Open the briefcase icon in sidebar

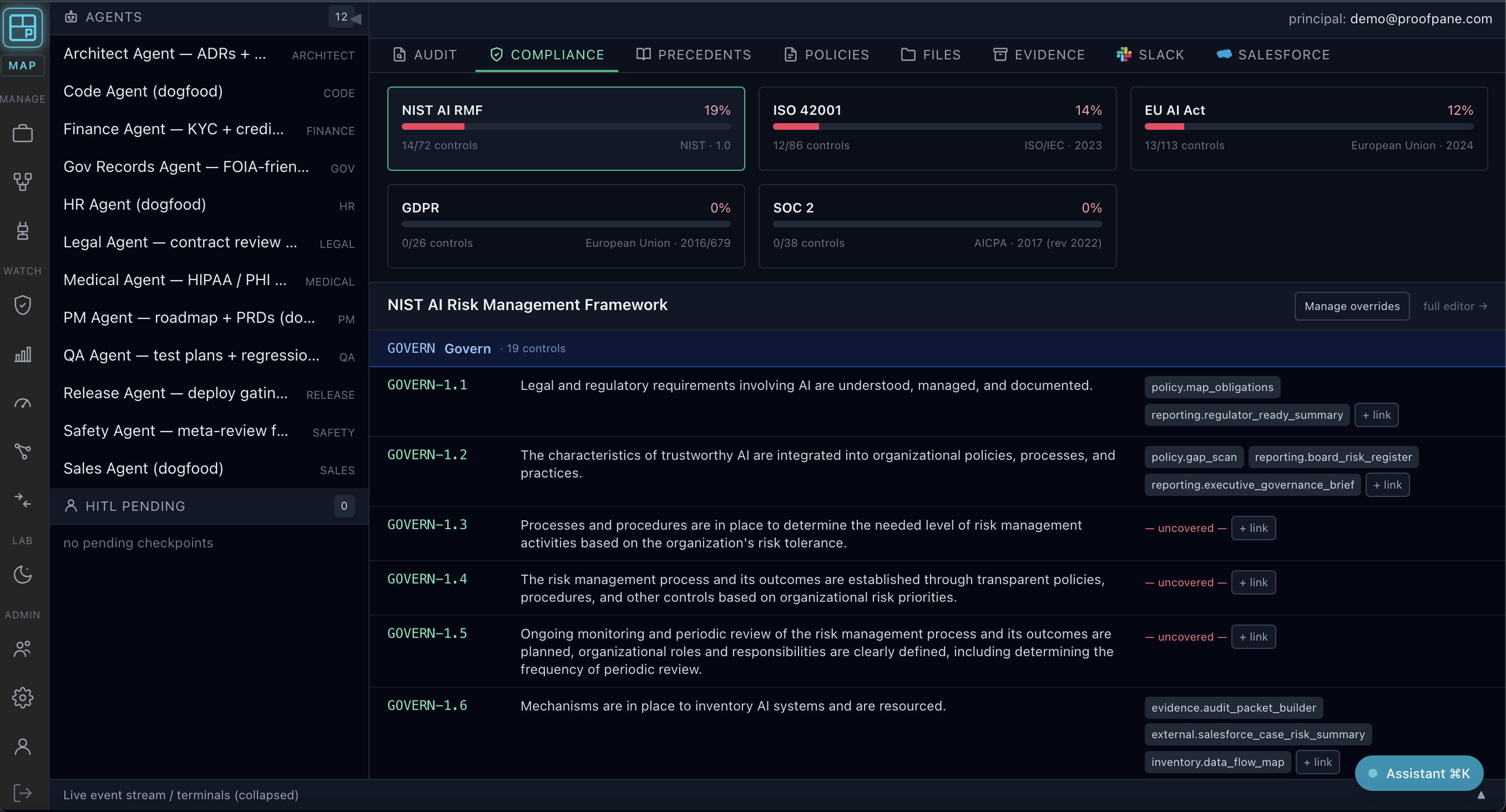23,133
